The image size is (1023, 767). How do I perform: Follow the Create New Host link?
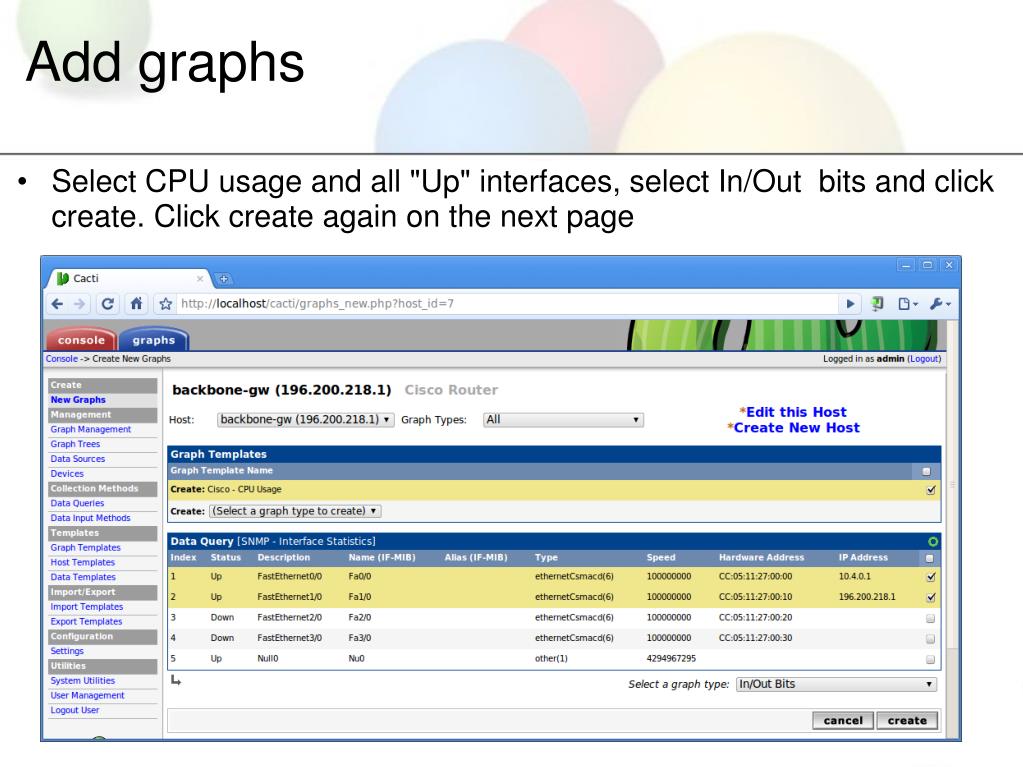pos(797,428)
